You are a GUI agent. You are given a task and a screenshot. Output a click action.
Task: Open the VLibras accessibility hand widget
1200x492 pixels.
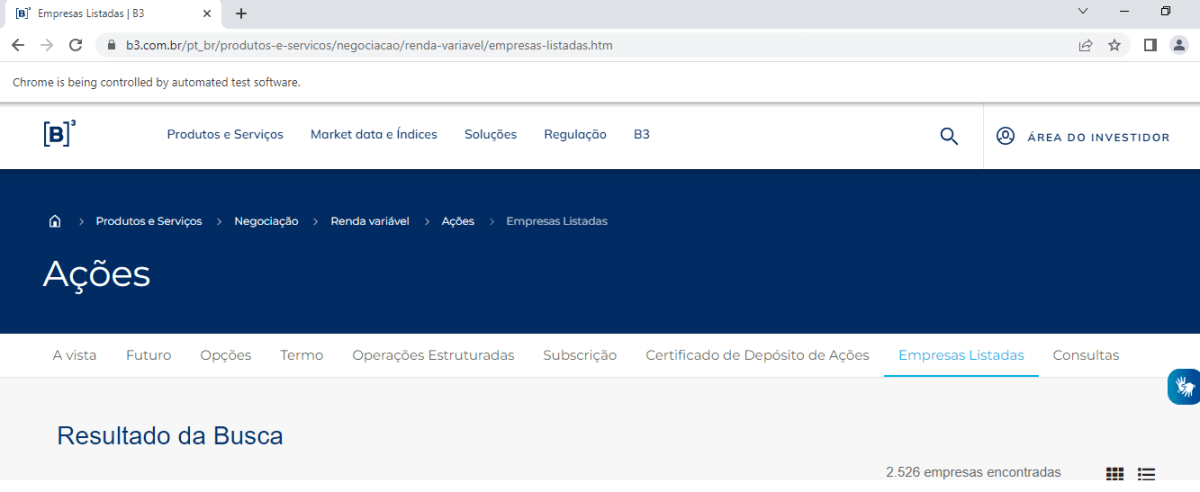1184,387
